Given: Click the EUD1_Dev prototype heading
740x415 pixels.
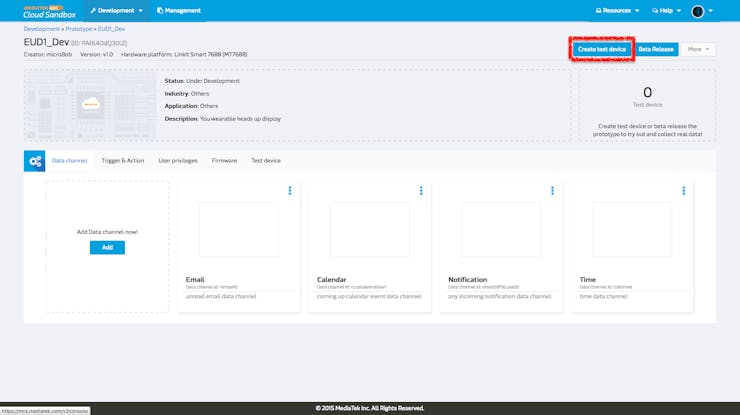Looking at the screenshot, I should 46,42.
